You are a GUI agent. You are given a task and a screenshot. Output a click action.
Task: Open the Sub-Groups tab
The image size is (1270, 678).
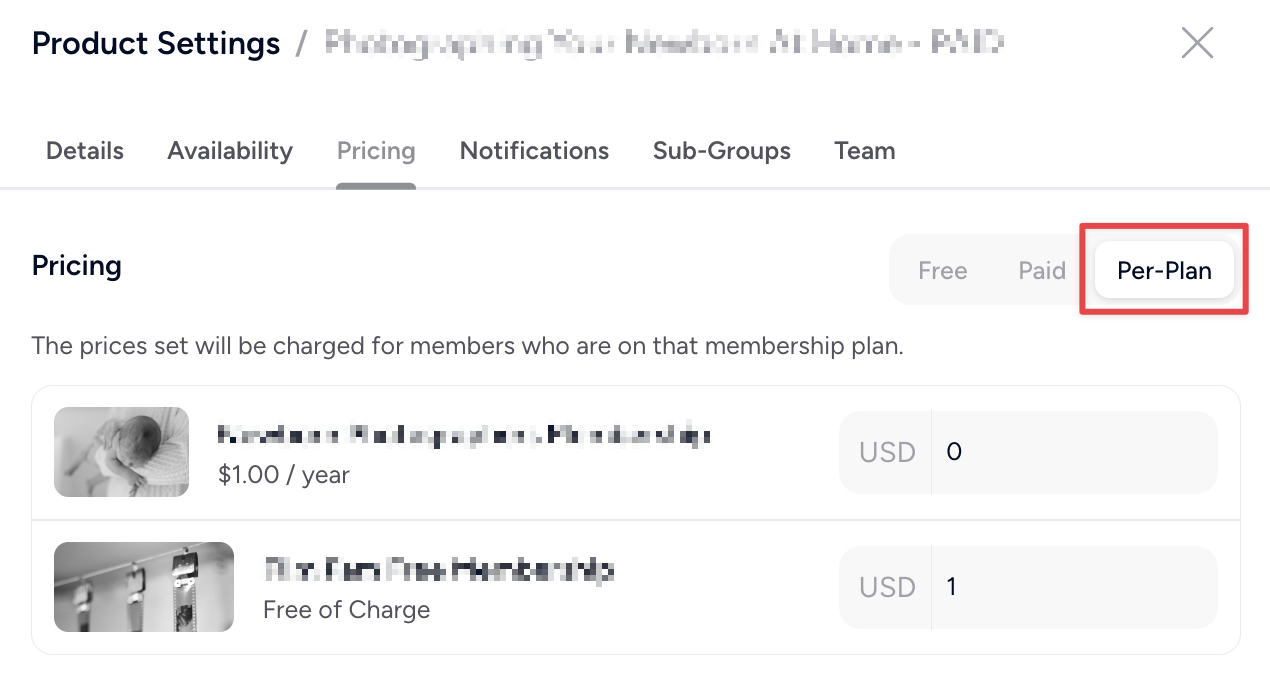tap(722, 151)
